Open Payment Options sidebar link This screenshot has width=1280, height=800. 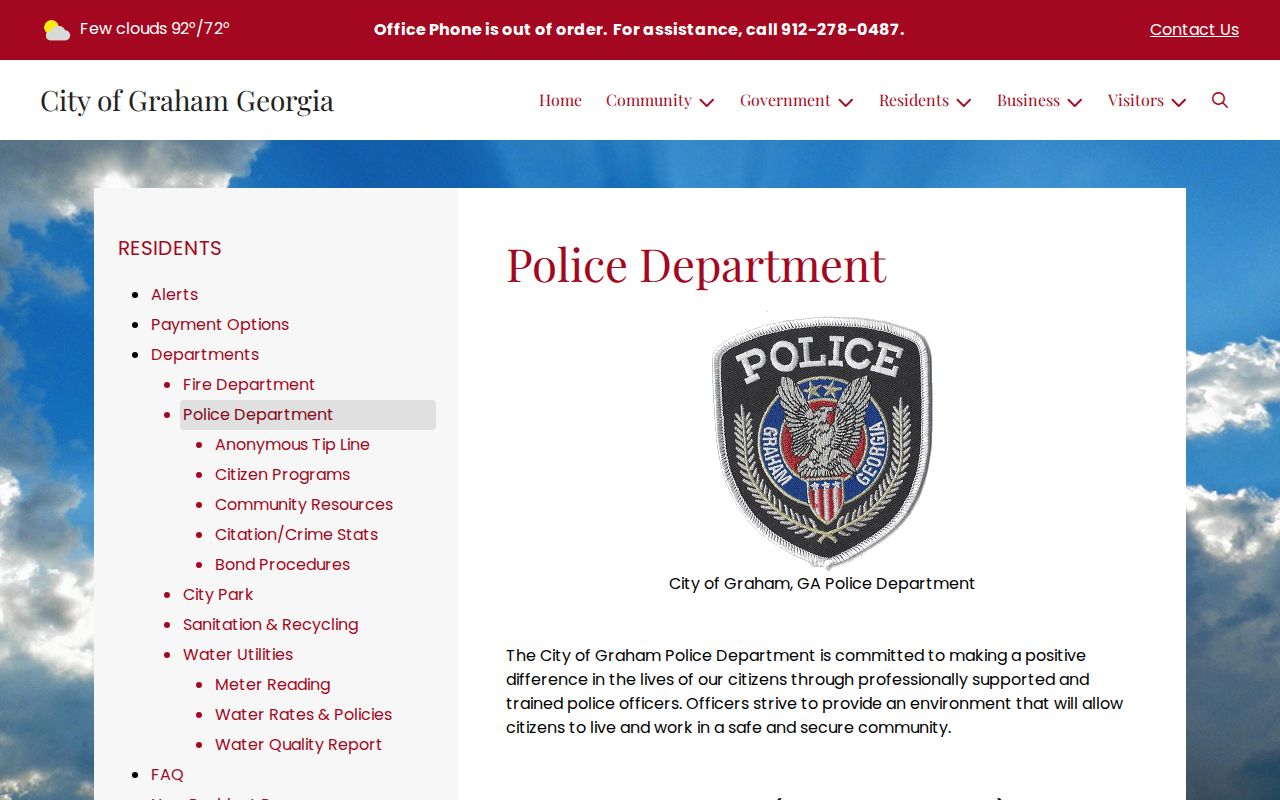pyautogui.click(x=220, y=324)
